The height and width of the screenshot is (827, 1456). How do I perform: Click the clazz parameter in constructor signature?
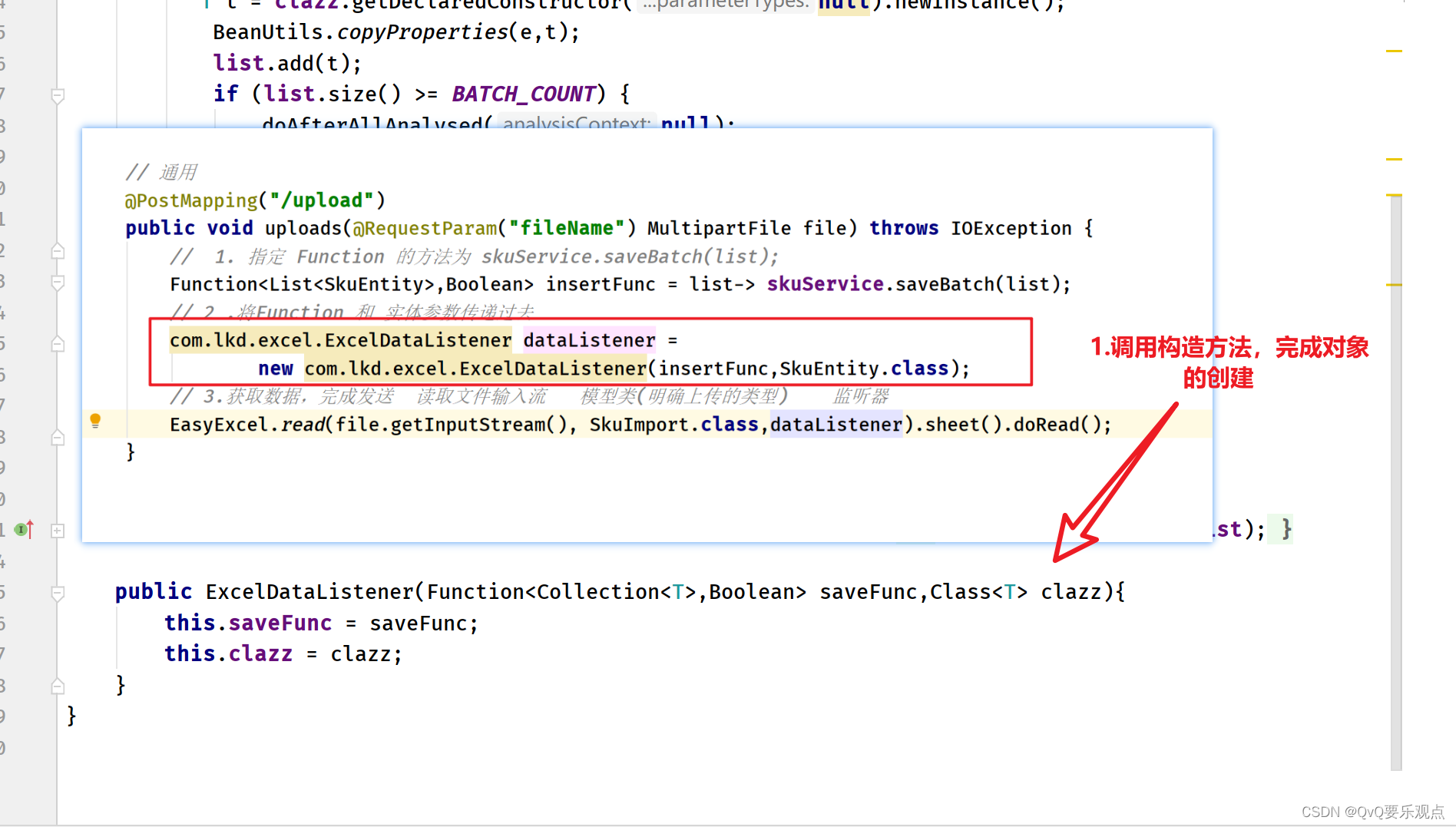tap(1071, 592)
